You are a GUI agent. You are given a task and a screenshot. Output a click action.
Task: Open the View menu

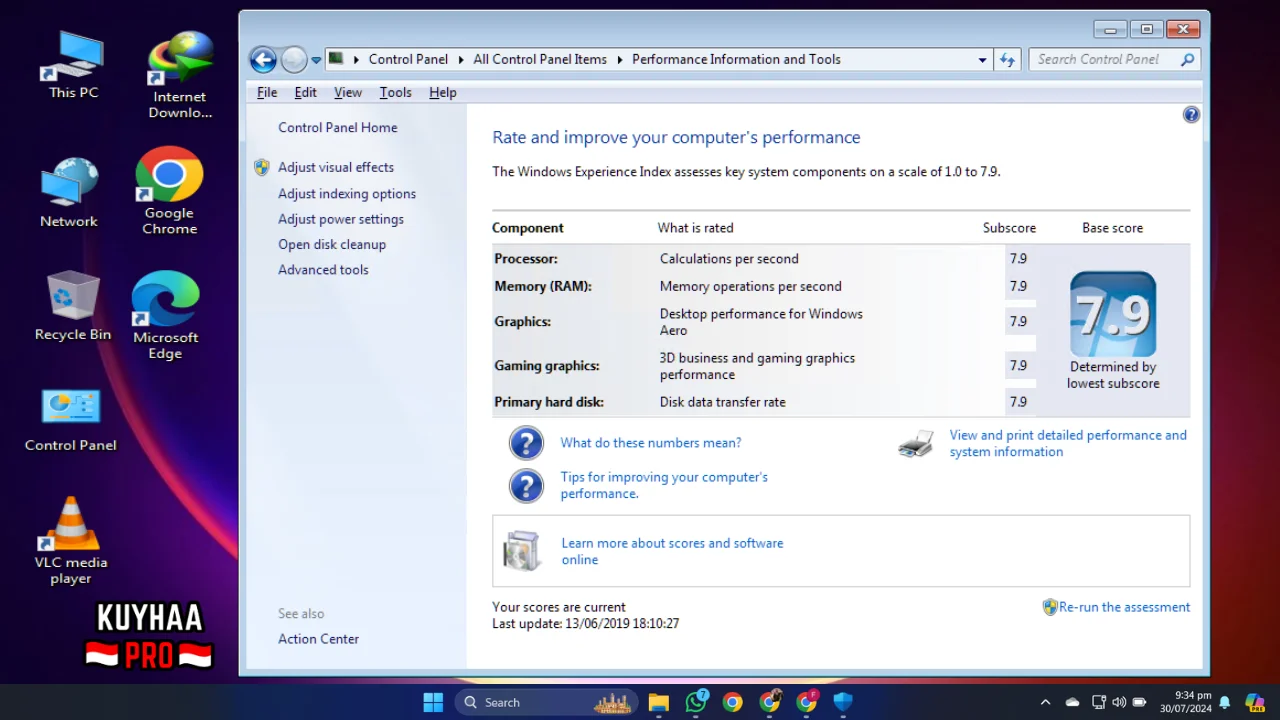coord(348,92)
